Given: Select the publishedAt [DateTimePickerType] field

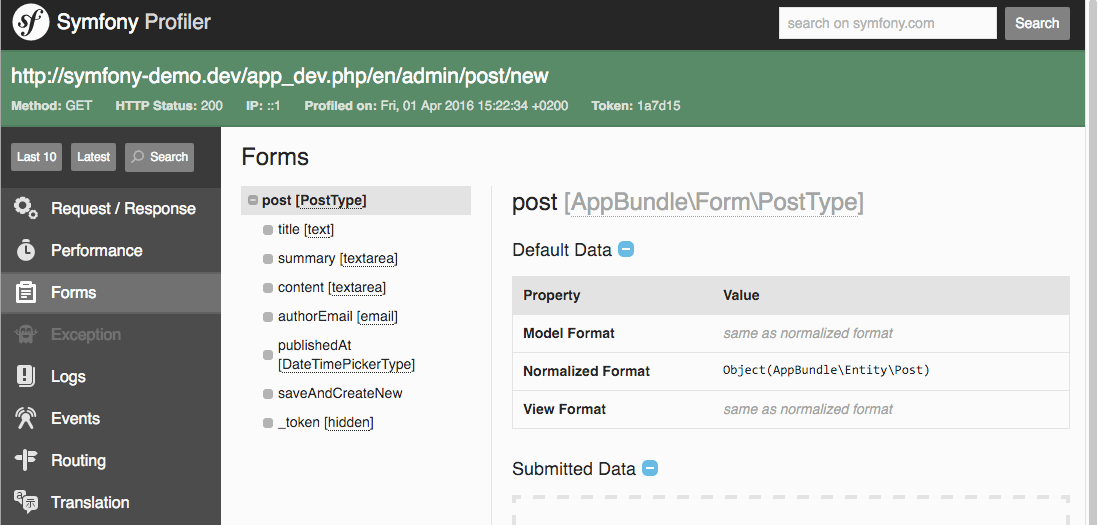Looking at the screenshot, I should (x=346, y=355).
